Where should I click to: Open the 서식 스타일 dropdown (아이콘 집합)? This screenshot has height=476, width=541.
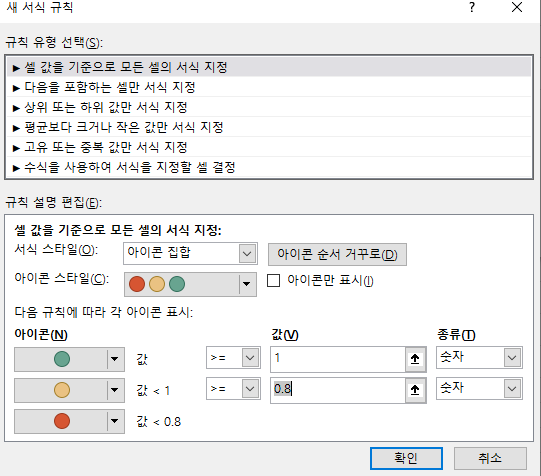click(x=190, y=254)
